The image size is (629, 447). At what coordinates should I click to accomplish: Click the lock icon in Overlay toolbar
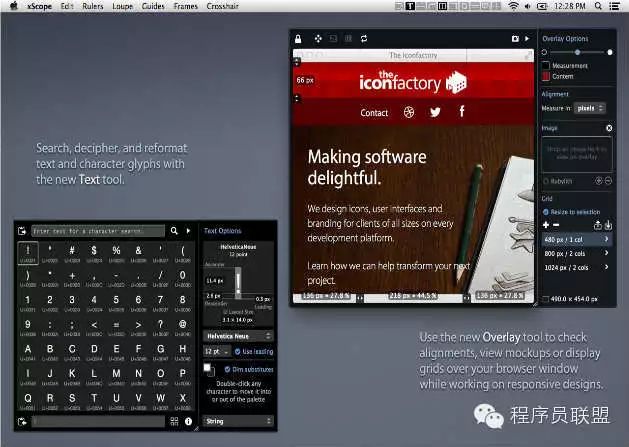coord(298,39)
